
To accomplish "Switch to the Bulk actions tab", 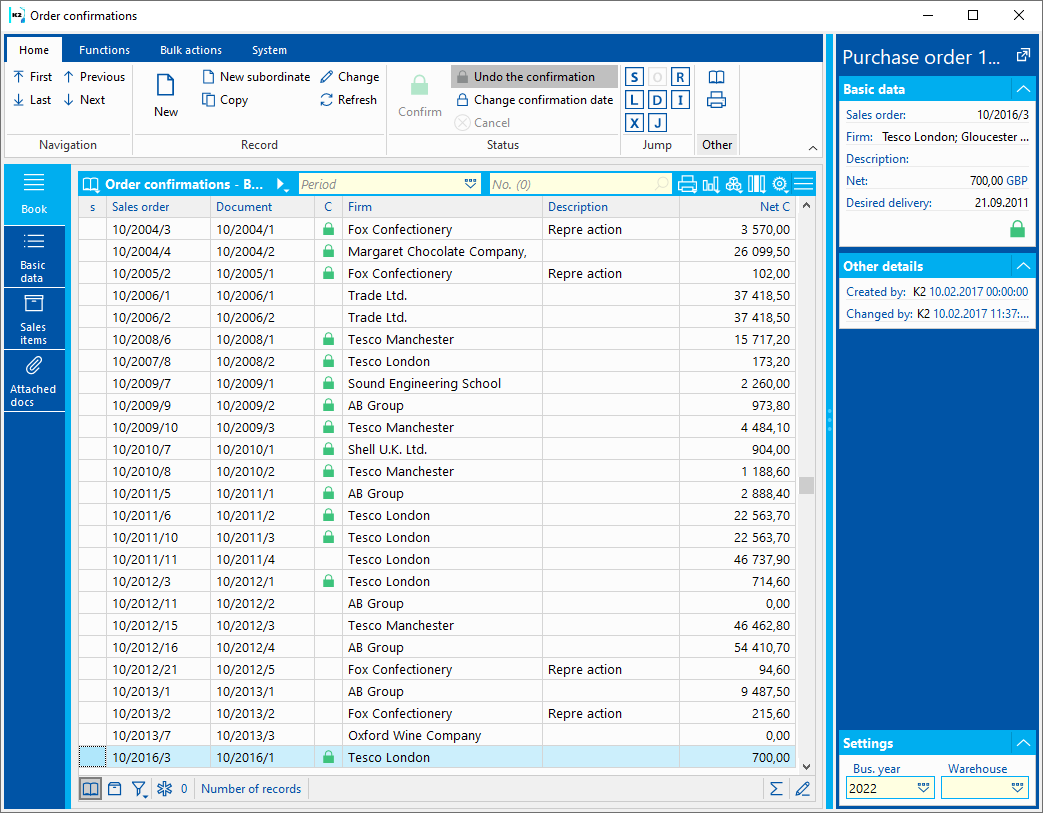I will pos(191,50).
